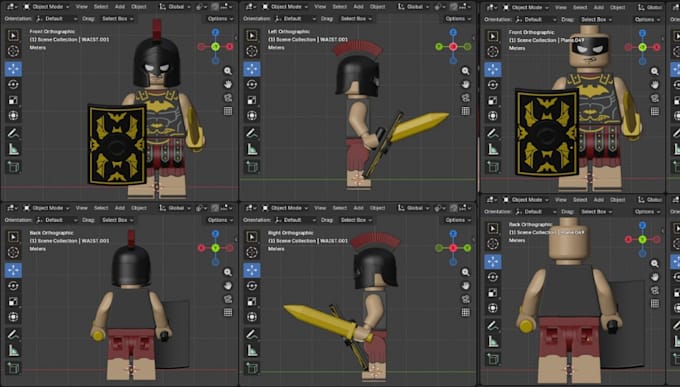Activate the Select Box arrow tool in top-left Front viewport

tap(13, 36)
